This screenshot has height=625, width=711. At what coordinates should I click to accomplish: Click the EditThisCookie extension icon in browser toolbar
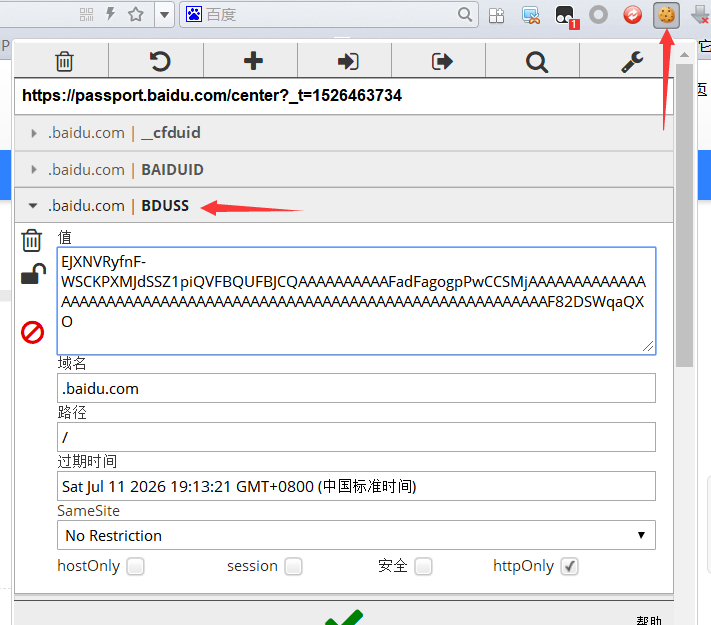coord(665,14)
